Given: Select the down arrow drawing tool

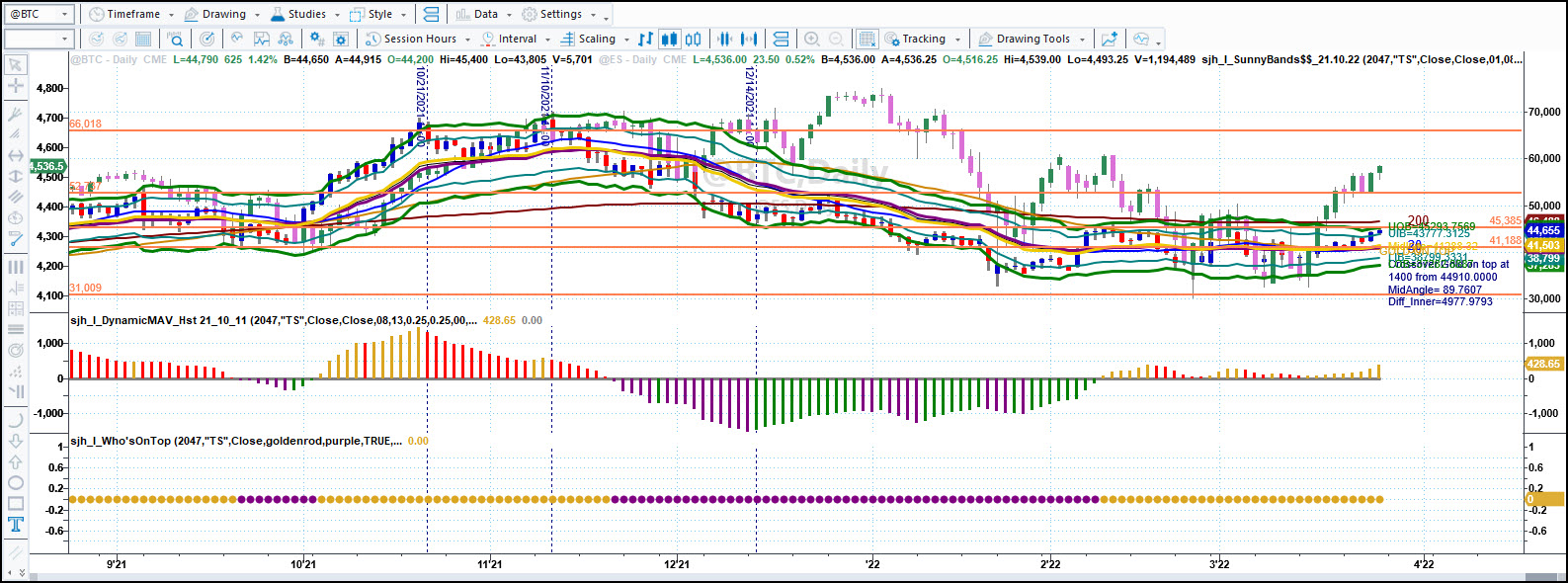Looking at the screenshot, I should tap(16, 440).
